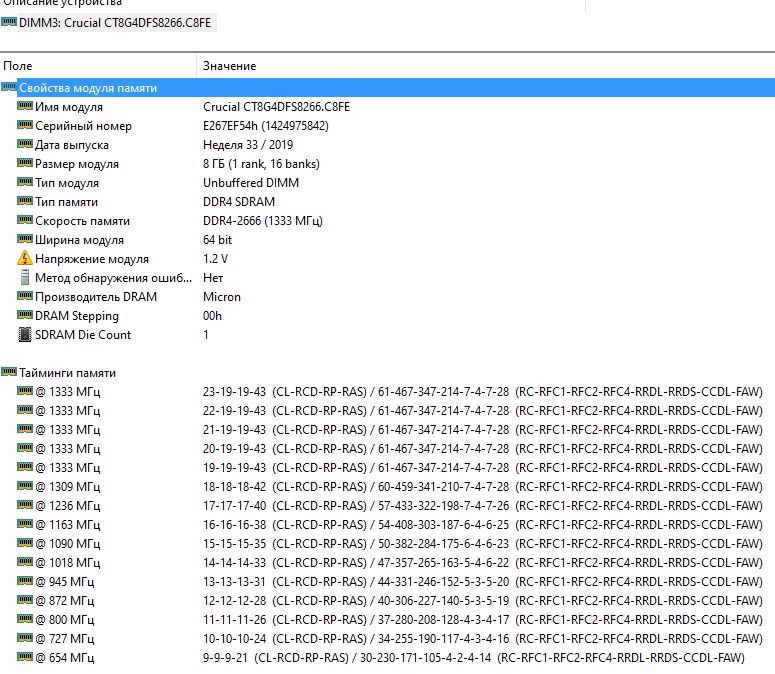Click the icon of the 1163 МГц row
Screen dimensions: 775x674
(25, 524)
